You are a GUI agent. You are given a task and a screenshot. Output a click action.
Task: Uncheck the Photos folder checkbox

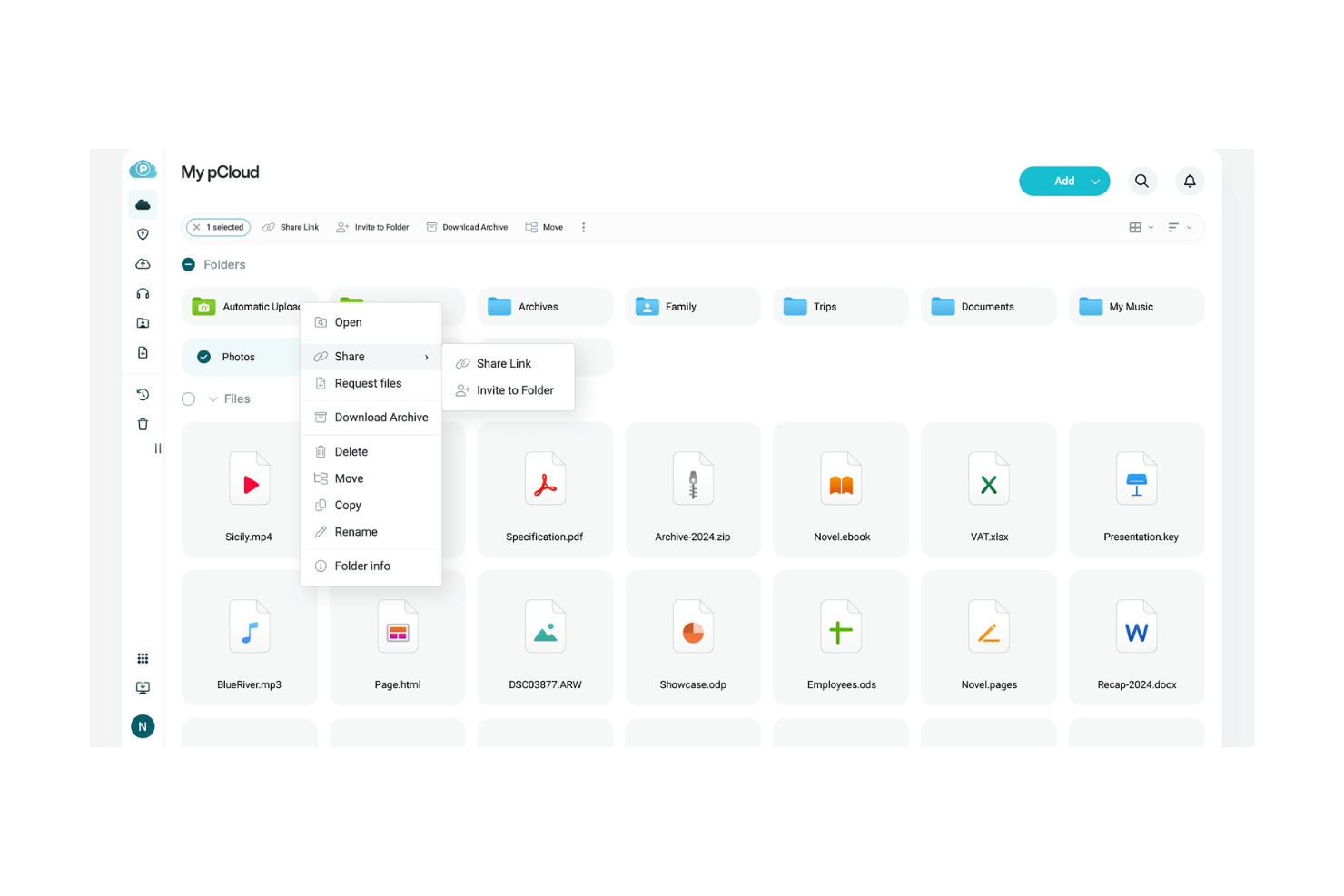pyautogui.click(x=204, y=358)
